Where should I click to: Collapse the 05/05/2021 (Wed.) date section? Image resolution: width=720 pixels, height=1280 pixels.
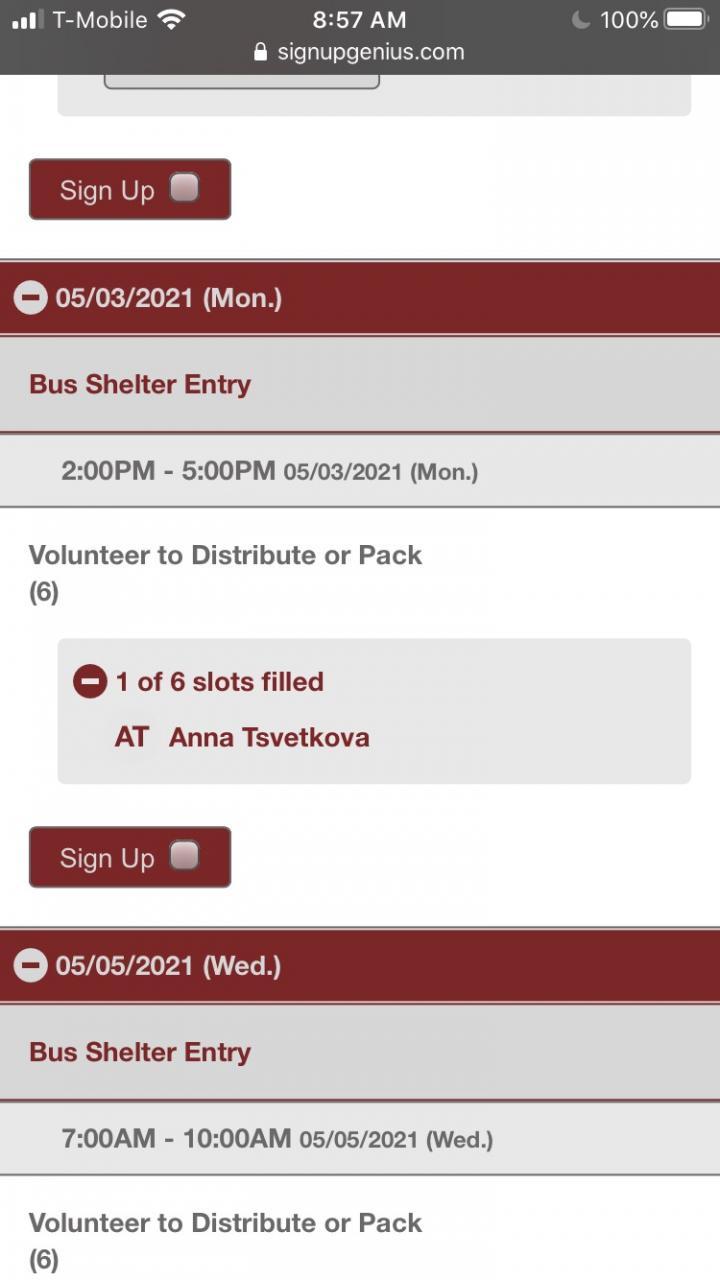31,965
